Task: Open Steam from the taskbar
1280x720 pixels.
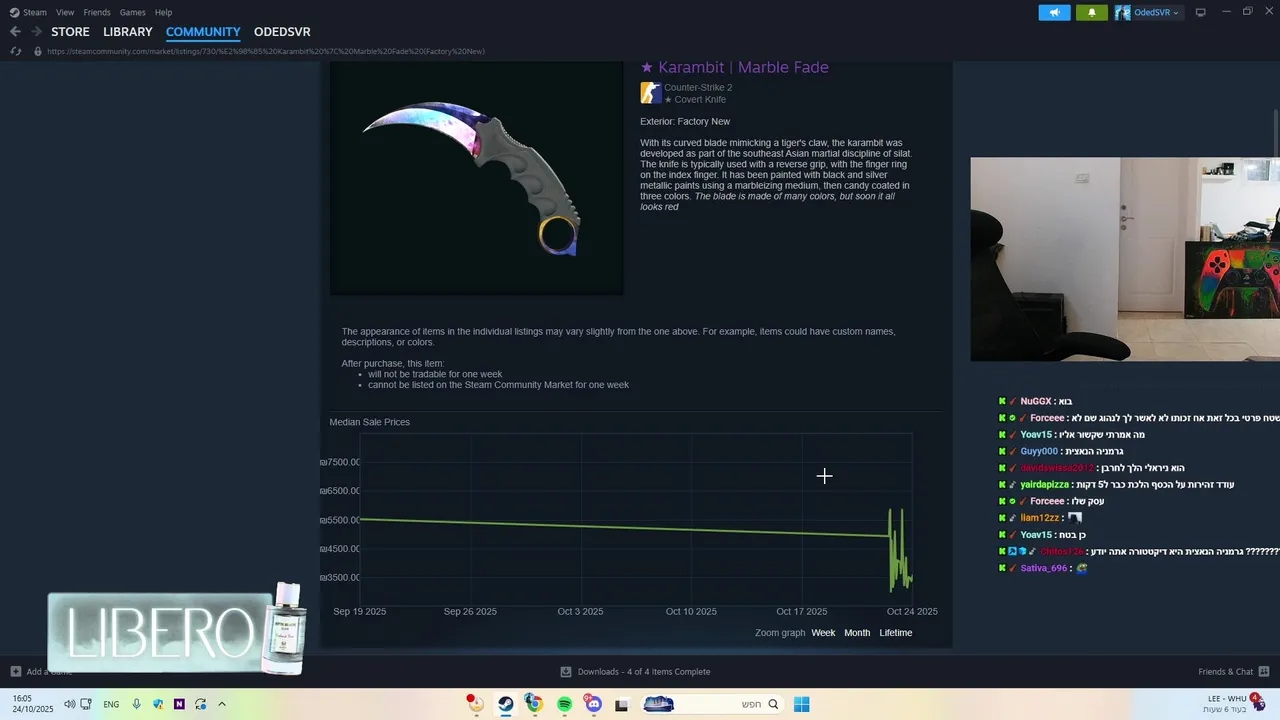Action: click(x=506, y=704)
